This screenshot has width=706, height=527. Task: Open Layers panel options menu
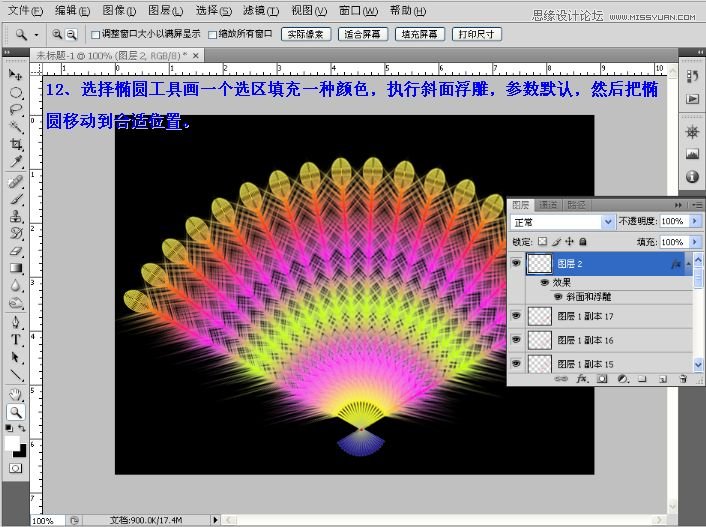click(x=697, y=205)
